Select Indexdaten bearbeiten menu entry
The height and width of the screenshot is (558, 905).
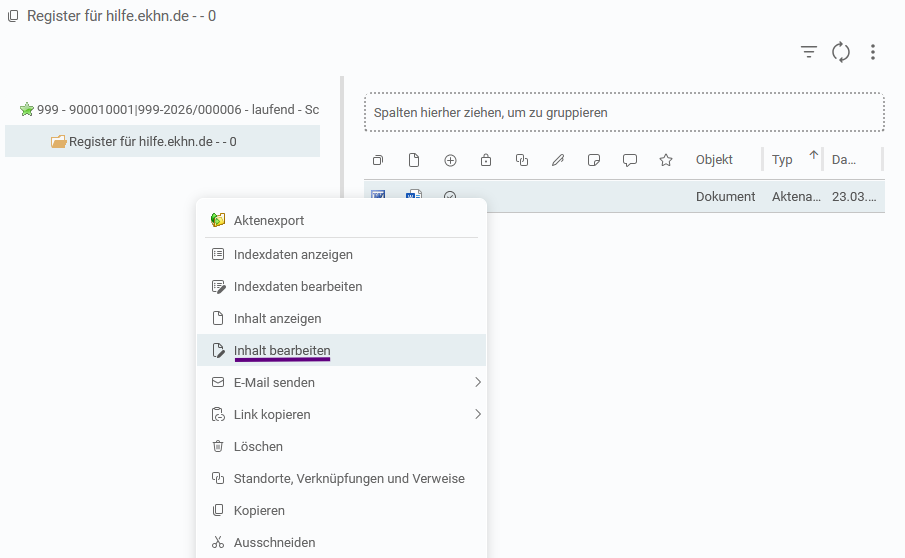[x=342, y=286]
